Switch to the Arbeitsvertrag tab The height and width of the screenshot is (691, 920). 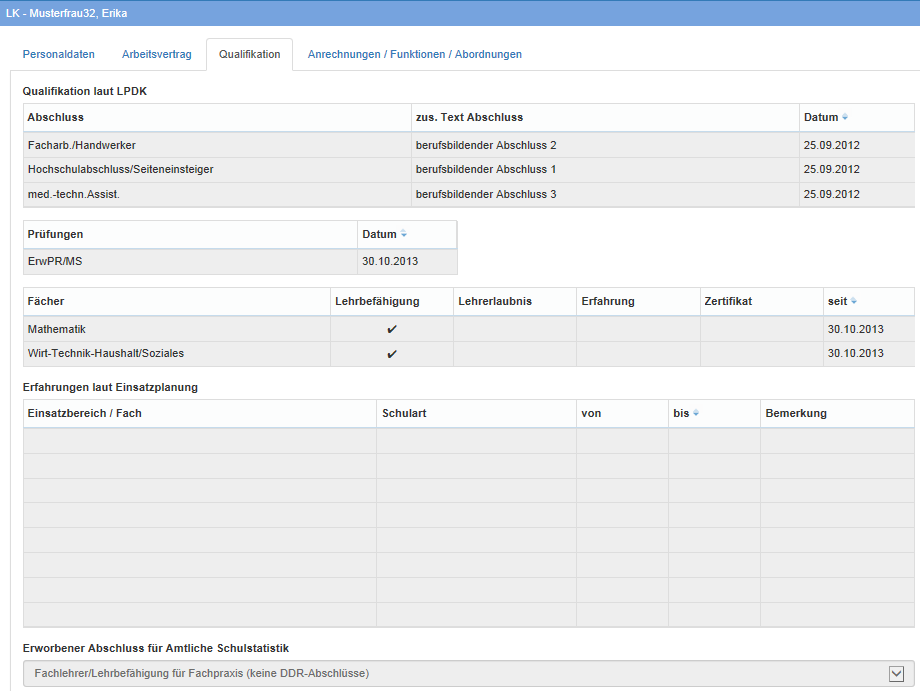pos(156,54)
